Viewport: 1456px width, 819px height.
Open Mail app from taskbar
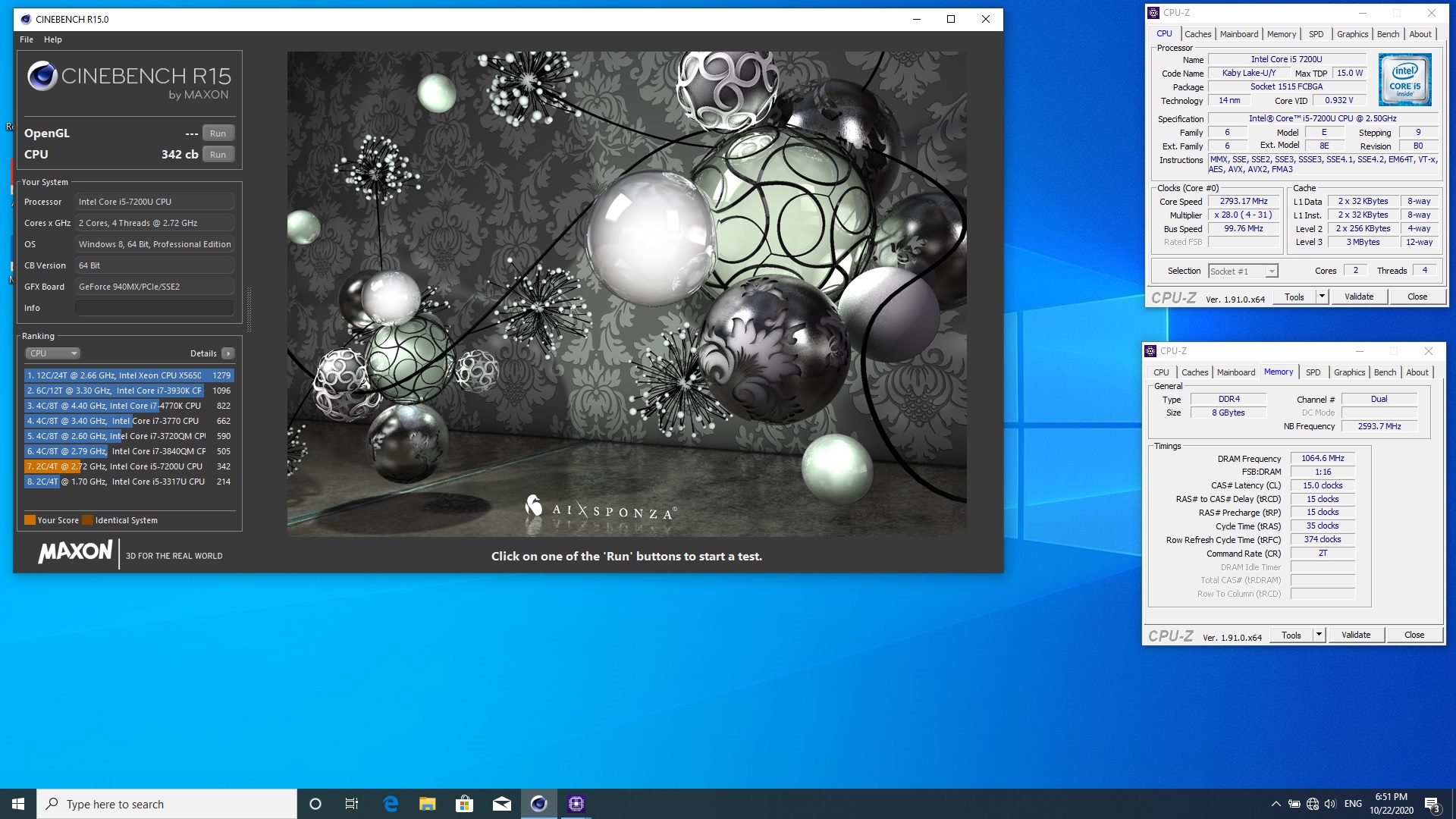501,804
